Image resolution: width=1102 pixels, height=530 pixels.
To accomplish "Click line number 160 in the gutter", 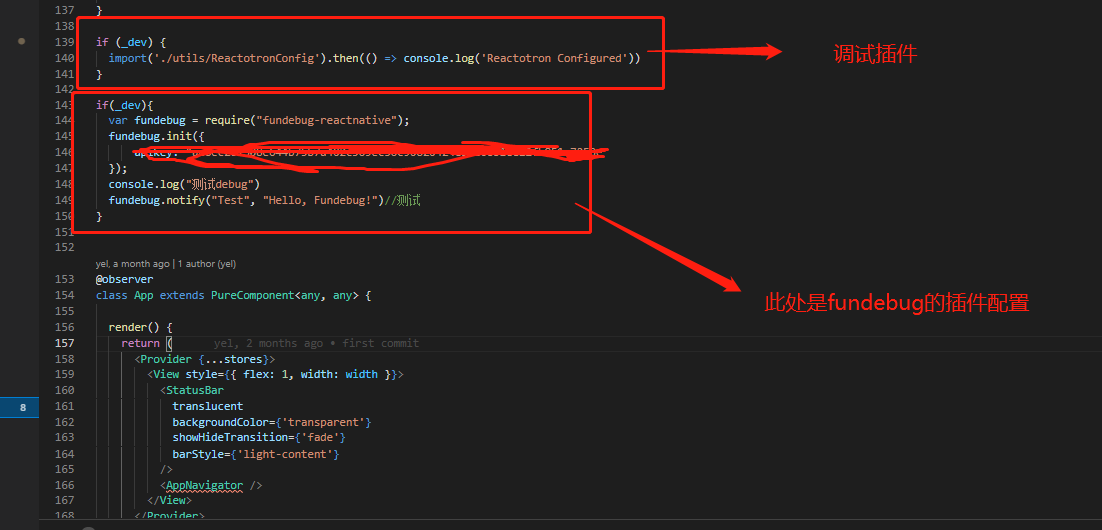I will click(x=64, y=390).
